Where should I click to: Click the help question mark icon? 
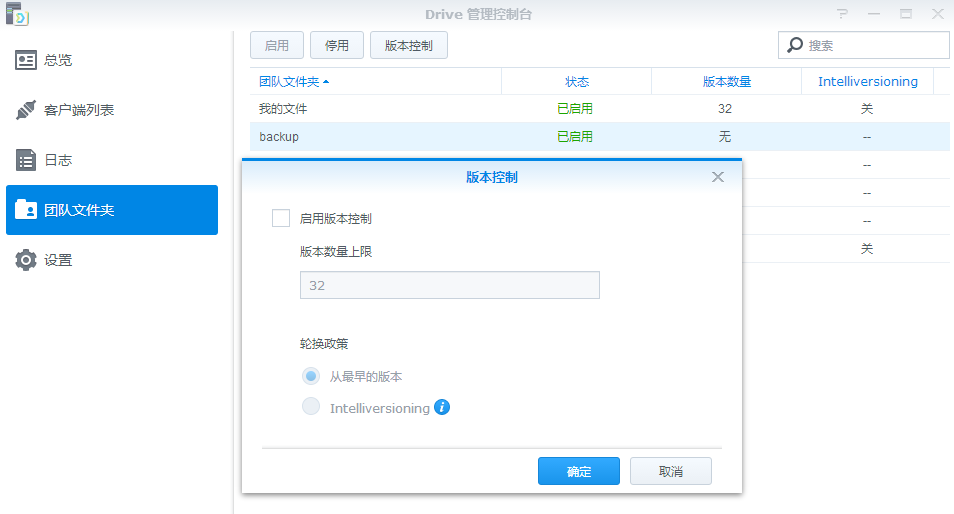(843, 14)
